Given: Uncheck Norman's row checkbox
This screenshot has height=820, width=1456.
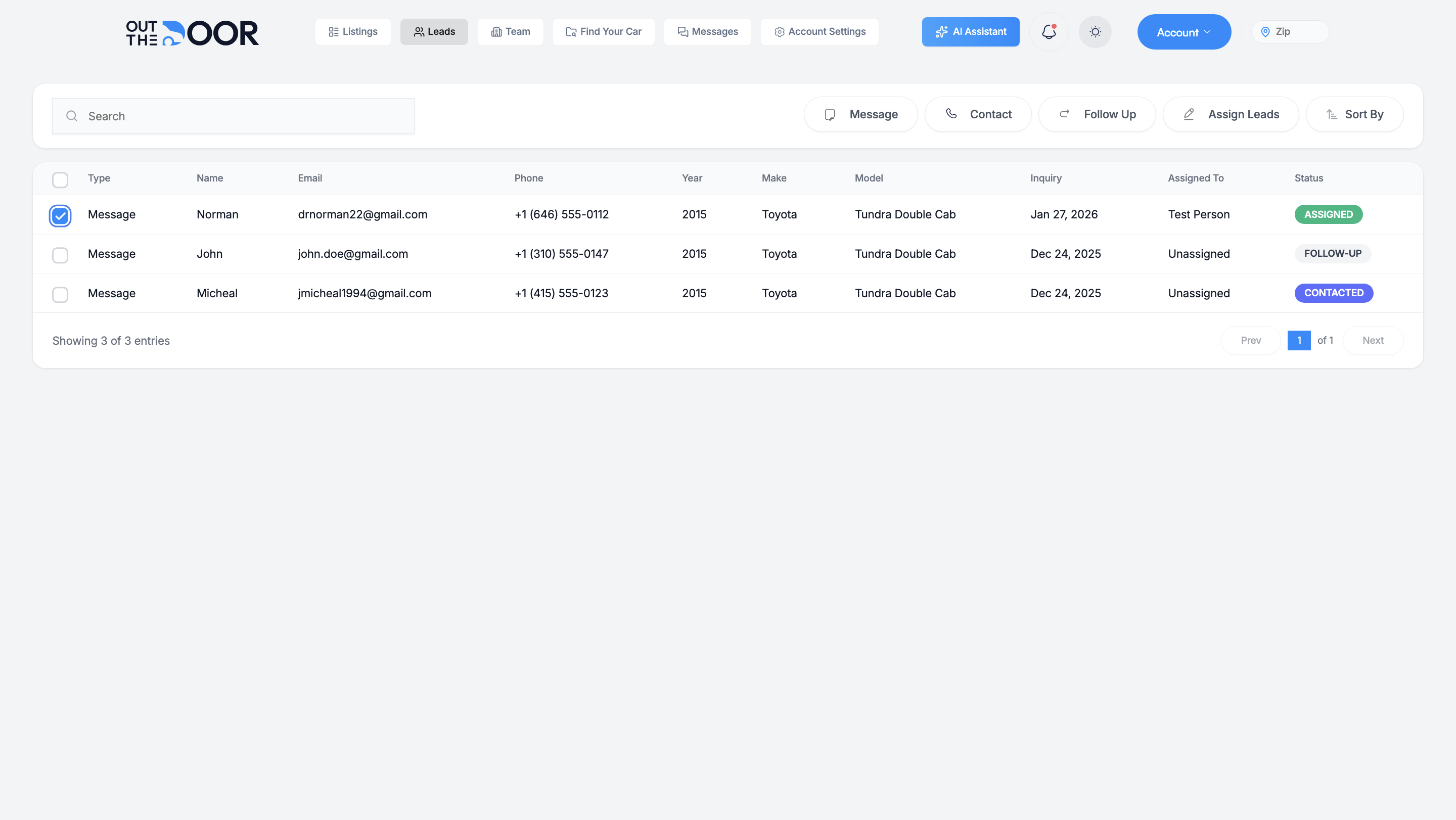Looking at the screenshot, I should click(60, 215).
